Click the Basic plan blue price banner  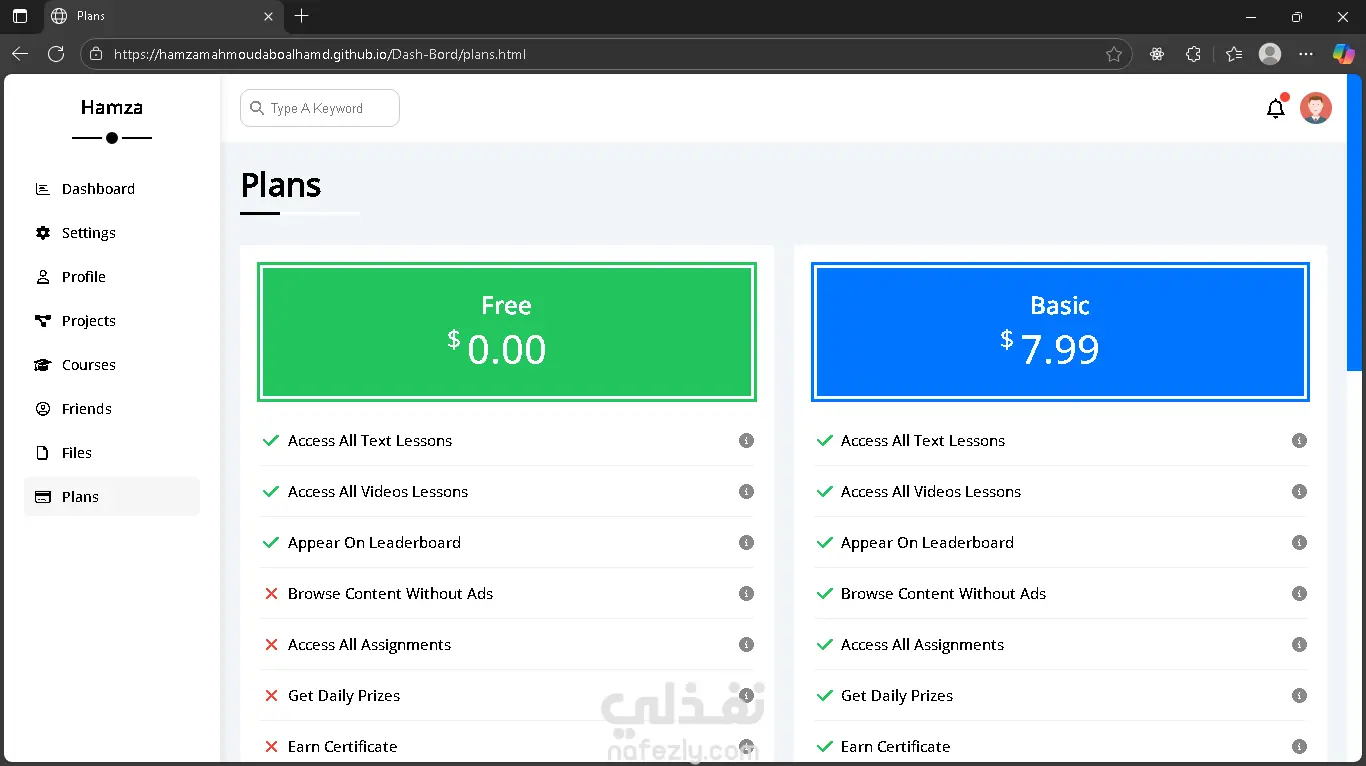coord(1060,332)
